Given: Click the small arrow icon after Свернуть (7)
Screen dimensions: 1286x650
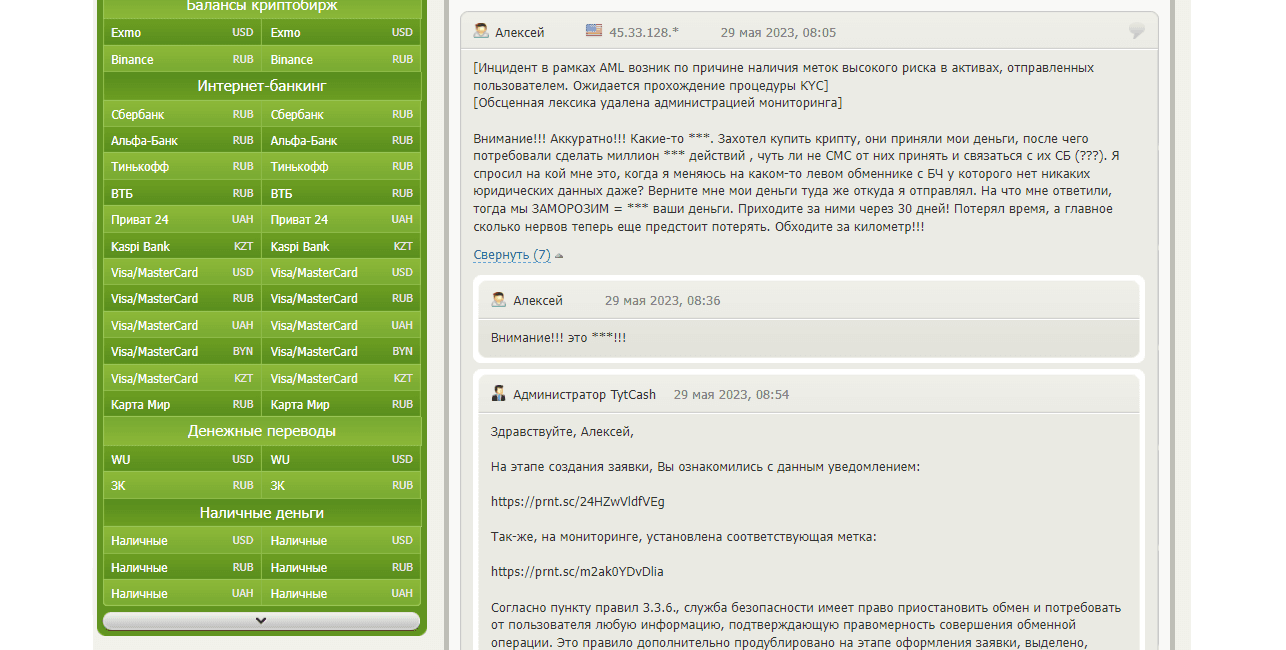Looking at the screenshot, I should pyautogui.click(x=559, y=256).
